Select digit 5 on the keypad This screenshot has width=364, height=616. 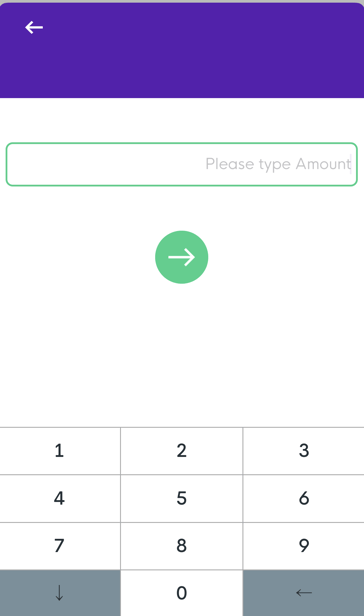pyautogui.click(x=181, y=498)
